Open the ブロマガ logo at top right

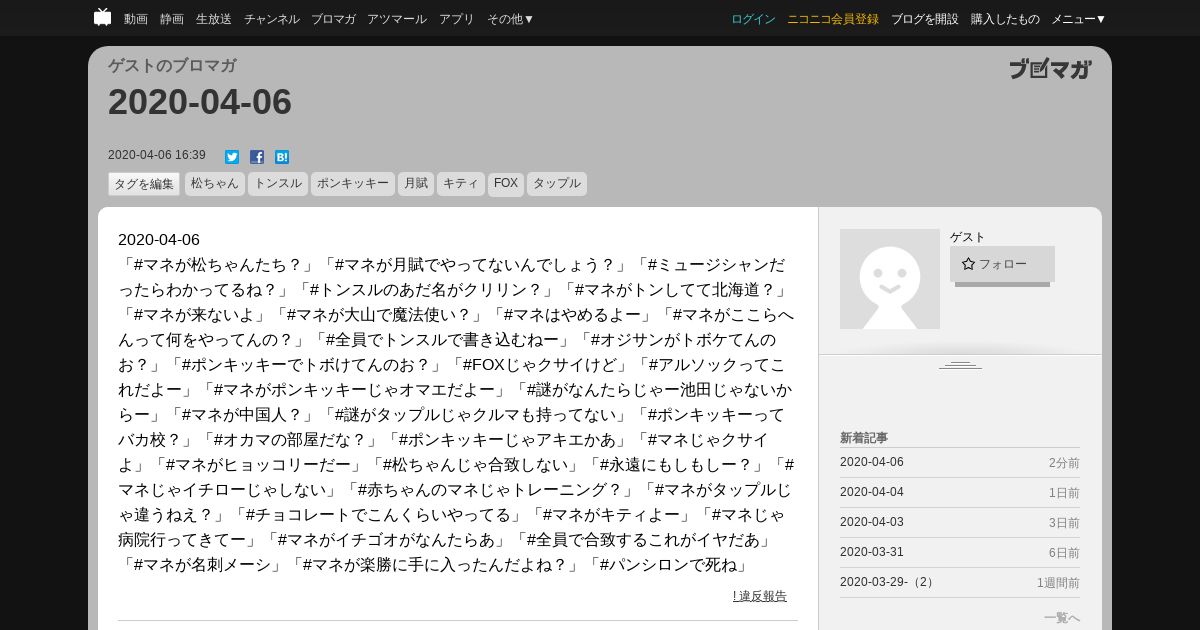pyautogui.click(x=1050, y=69)
